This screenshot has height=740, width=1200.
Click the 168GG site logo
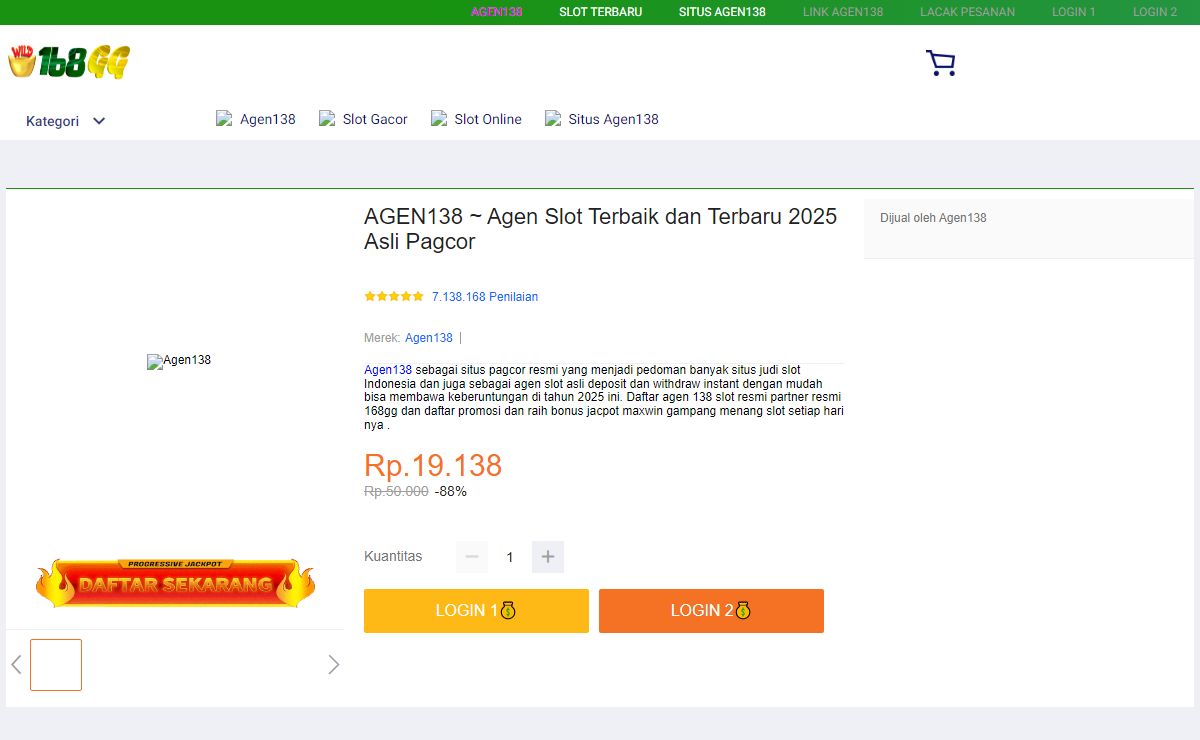pyautogui.click(x=69, y=62)
